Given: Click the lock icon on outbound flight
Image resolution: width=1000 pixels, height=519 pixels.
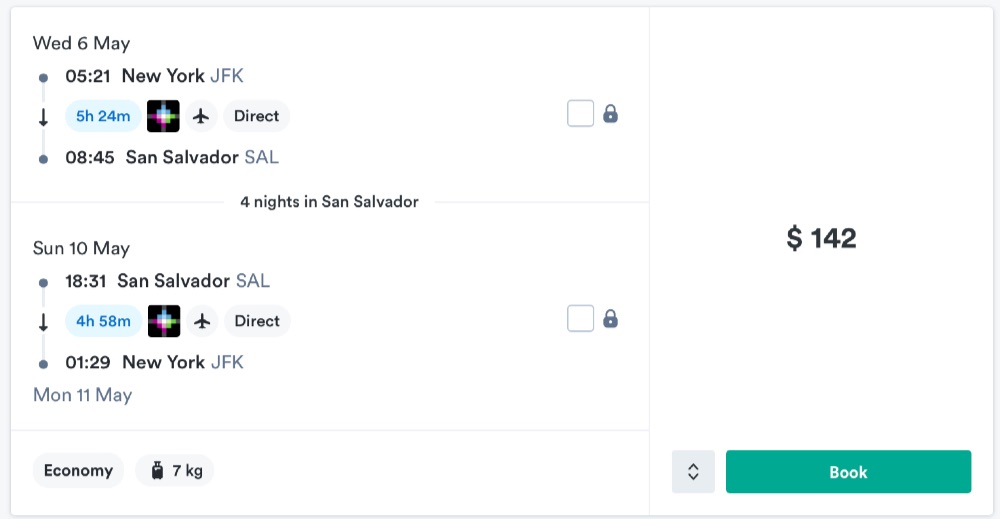Looking at the screenshot, I should (611, 114).
